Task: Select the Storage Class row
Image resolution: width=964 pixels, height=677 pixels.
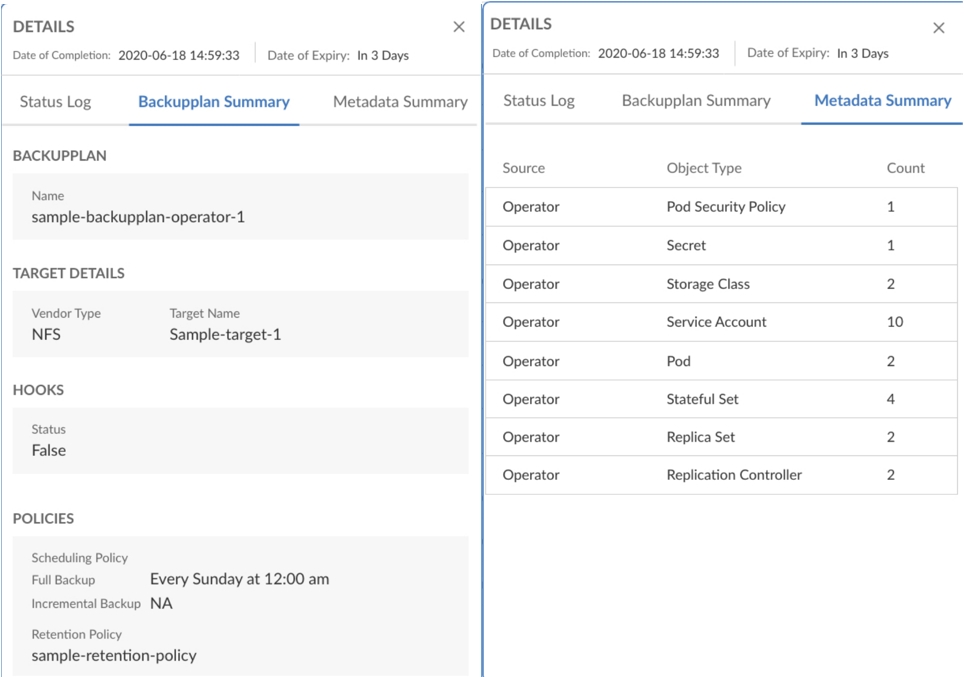Action: pyautogui.click(x=707, y=284)
